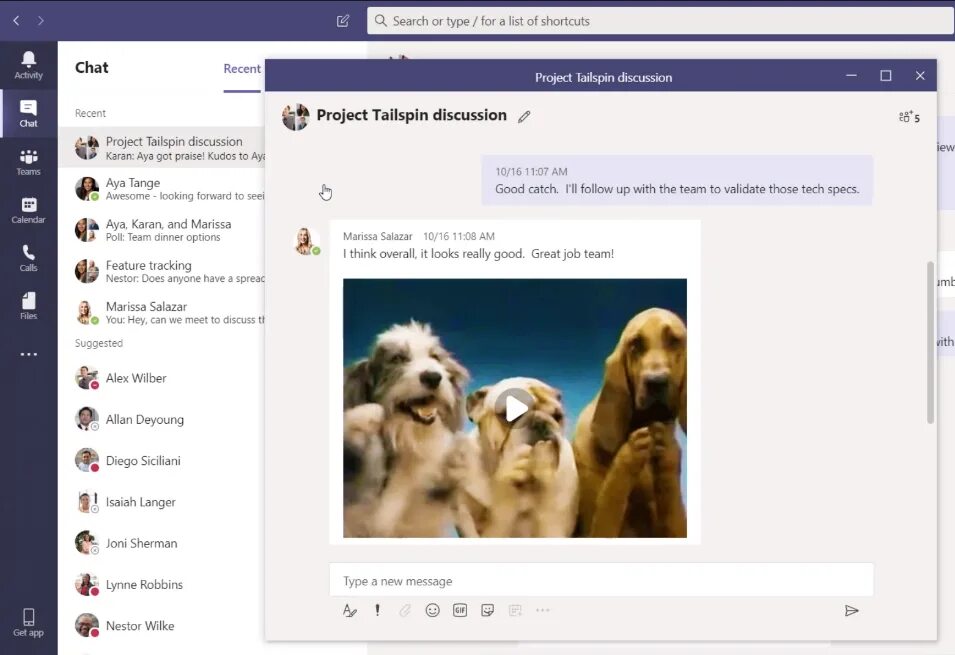Switch to the Recent tab
The height and width of the screenshot is (655, 955).
[242, 69]
